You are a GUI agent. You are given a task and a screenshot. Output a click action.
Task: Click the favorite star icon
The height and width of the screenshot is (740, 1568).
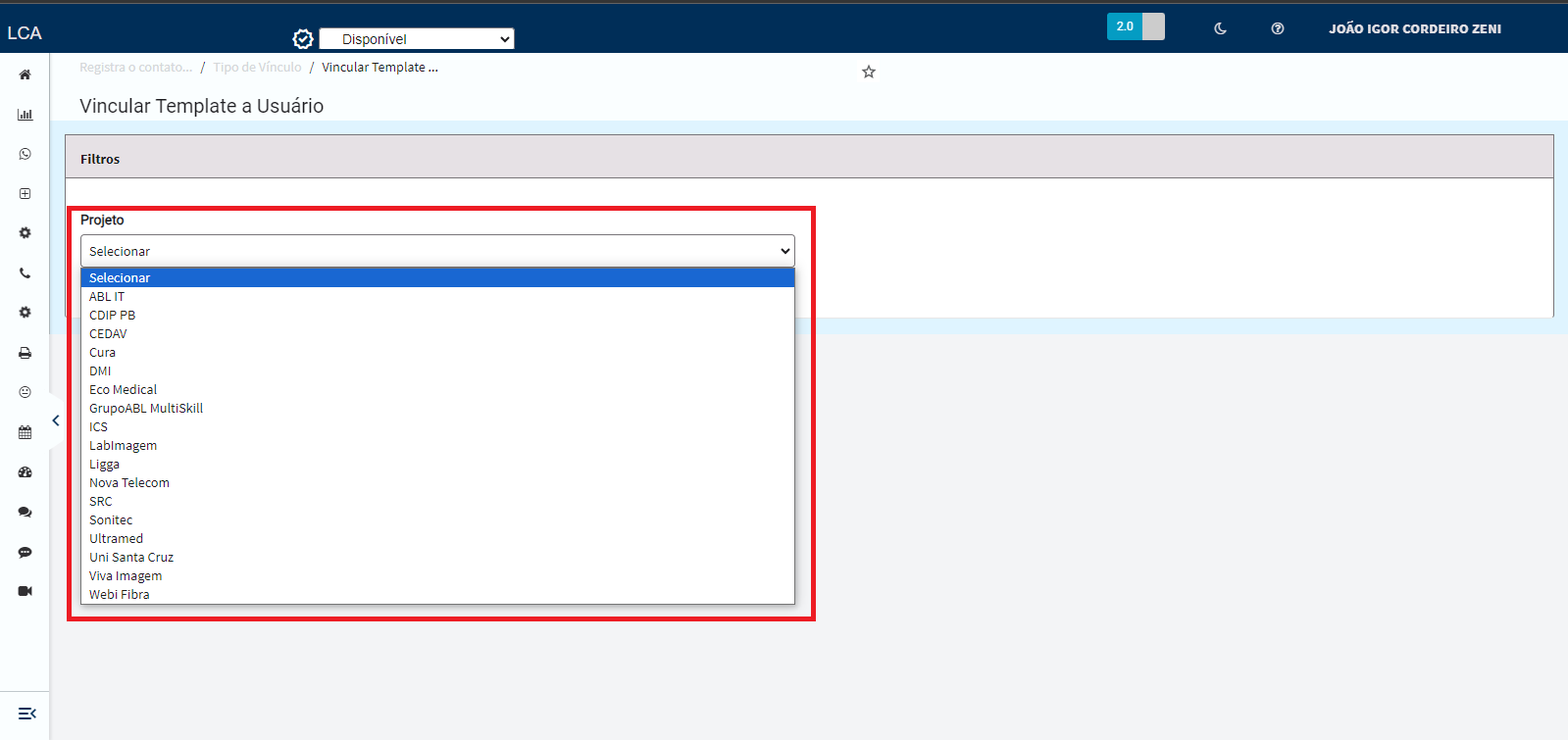tap(869, 72)
